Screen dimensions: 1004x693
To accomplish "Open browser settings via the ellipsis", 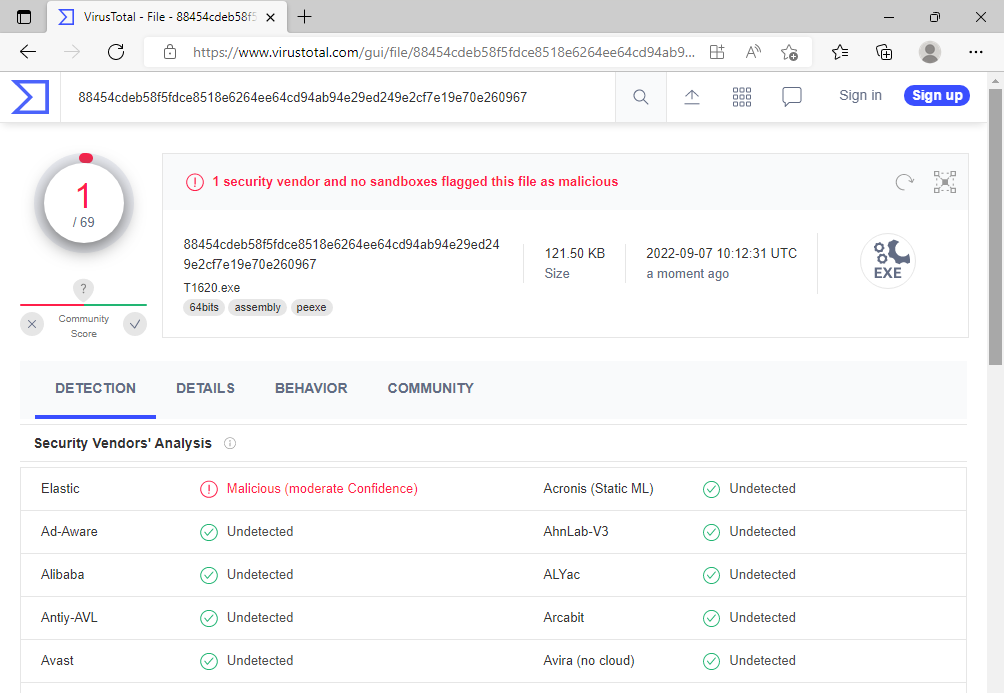I will pyautogui.click(x=975, y=51).
